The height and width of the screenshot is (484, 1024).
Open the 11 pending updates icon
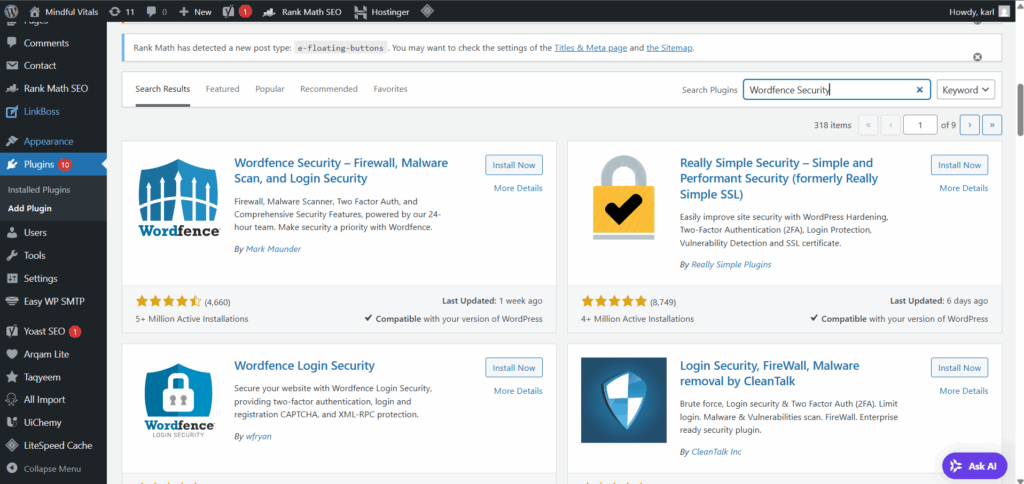[121, 11]
